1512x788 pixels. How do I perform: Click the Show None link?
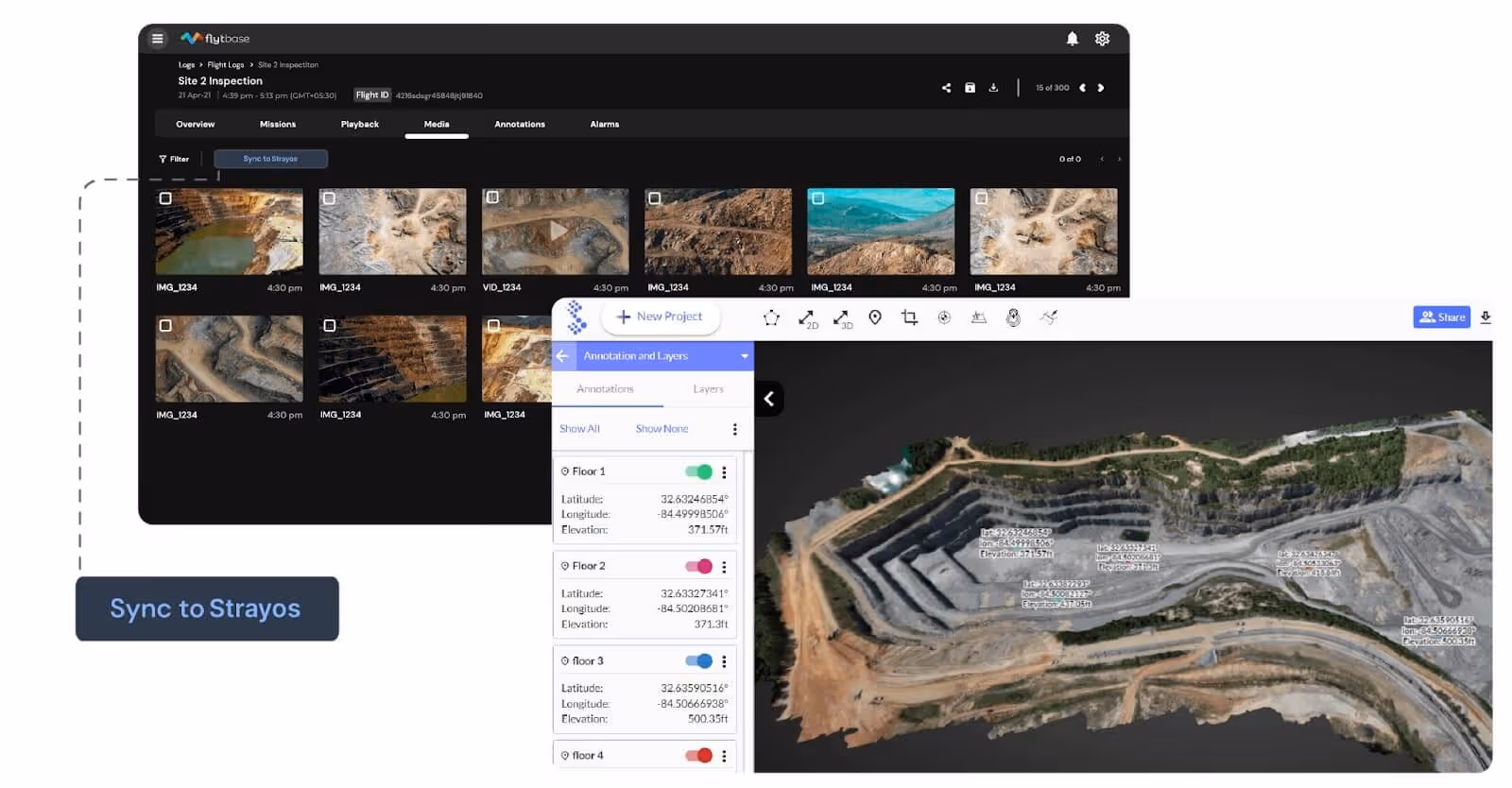coord(661,429)
